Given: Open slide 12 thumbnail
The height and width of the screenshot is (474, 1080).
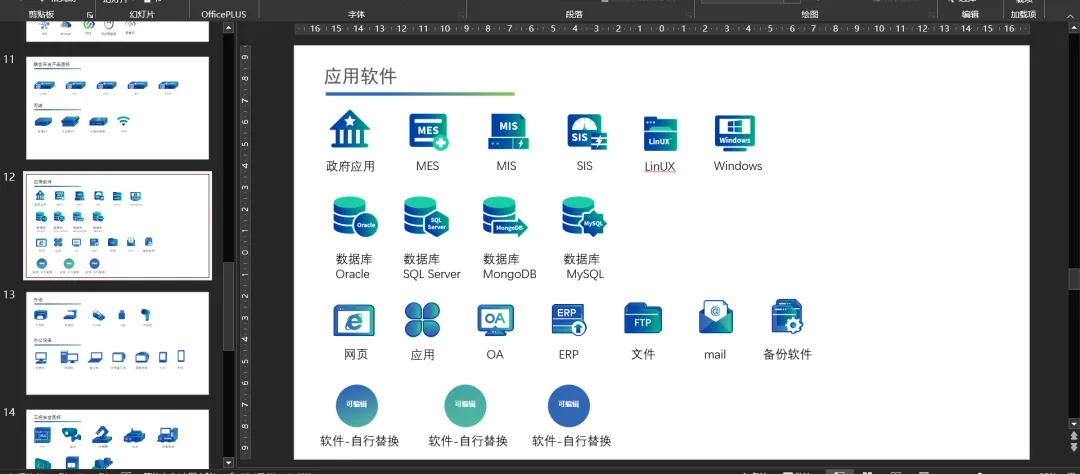Looking at the screenshot, I should tap(118, 225).
